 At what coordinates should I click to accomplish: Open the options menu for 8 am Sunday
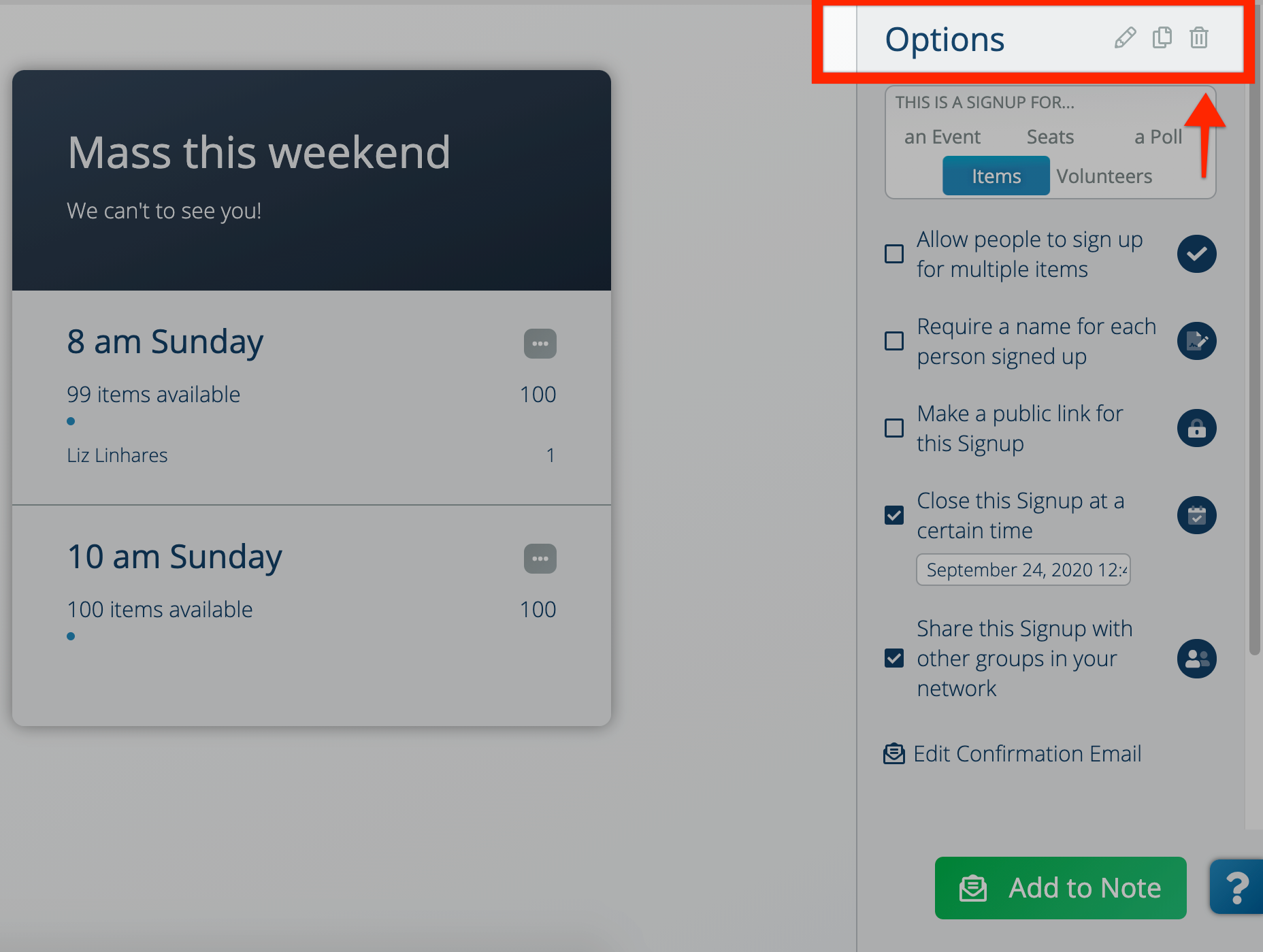point(540,344)
